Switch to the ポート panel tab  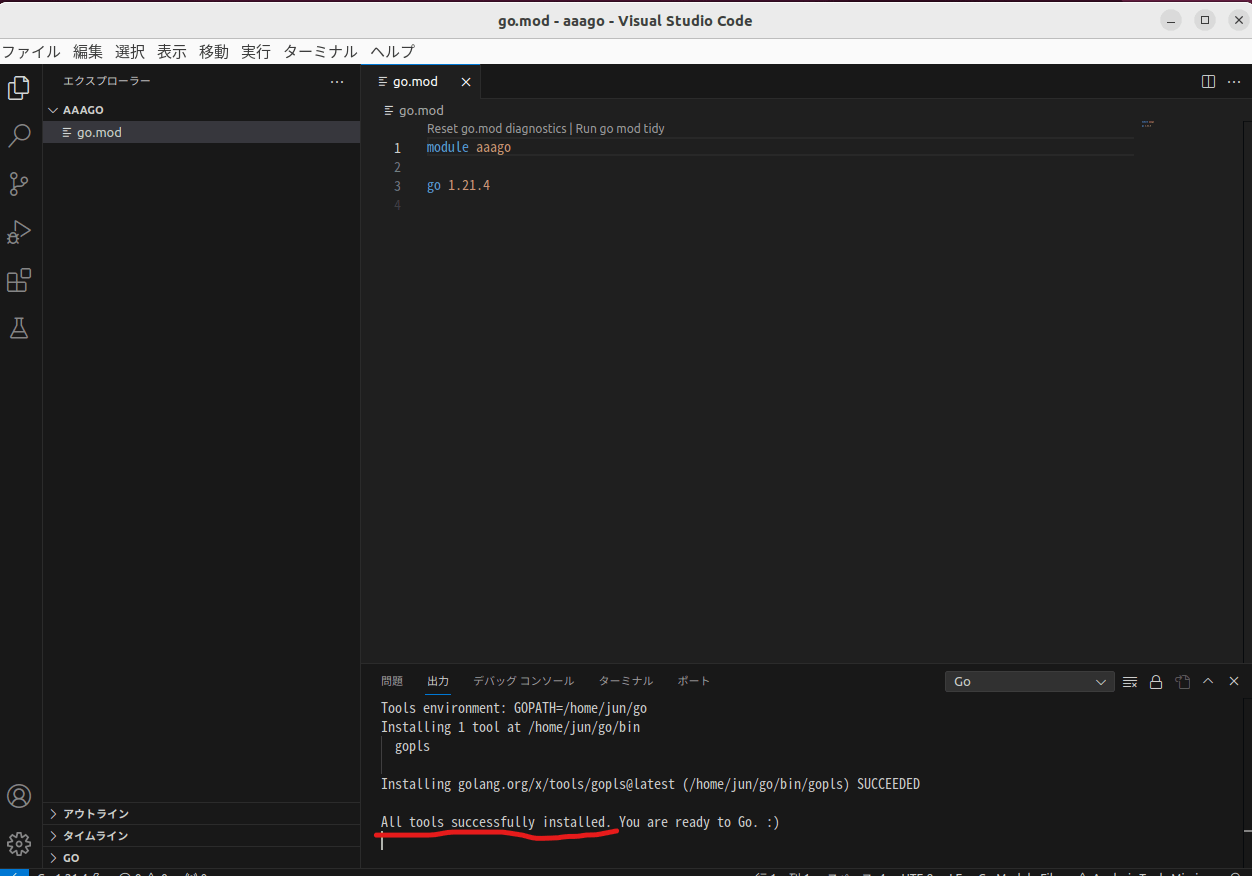693,681
